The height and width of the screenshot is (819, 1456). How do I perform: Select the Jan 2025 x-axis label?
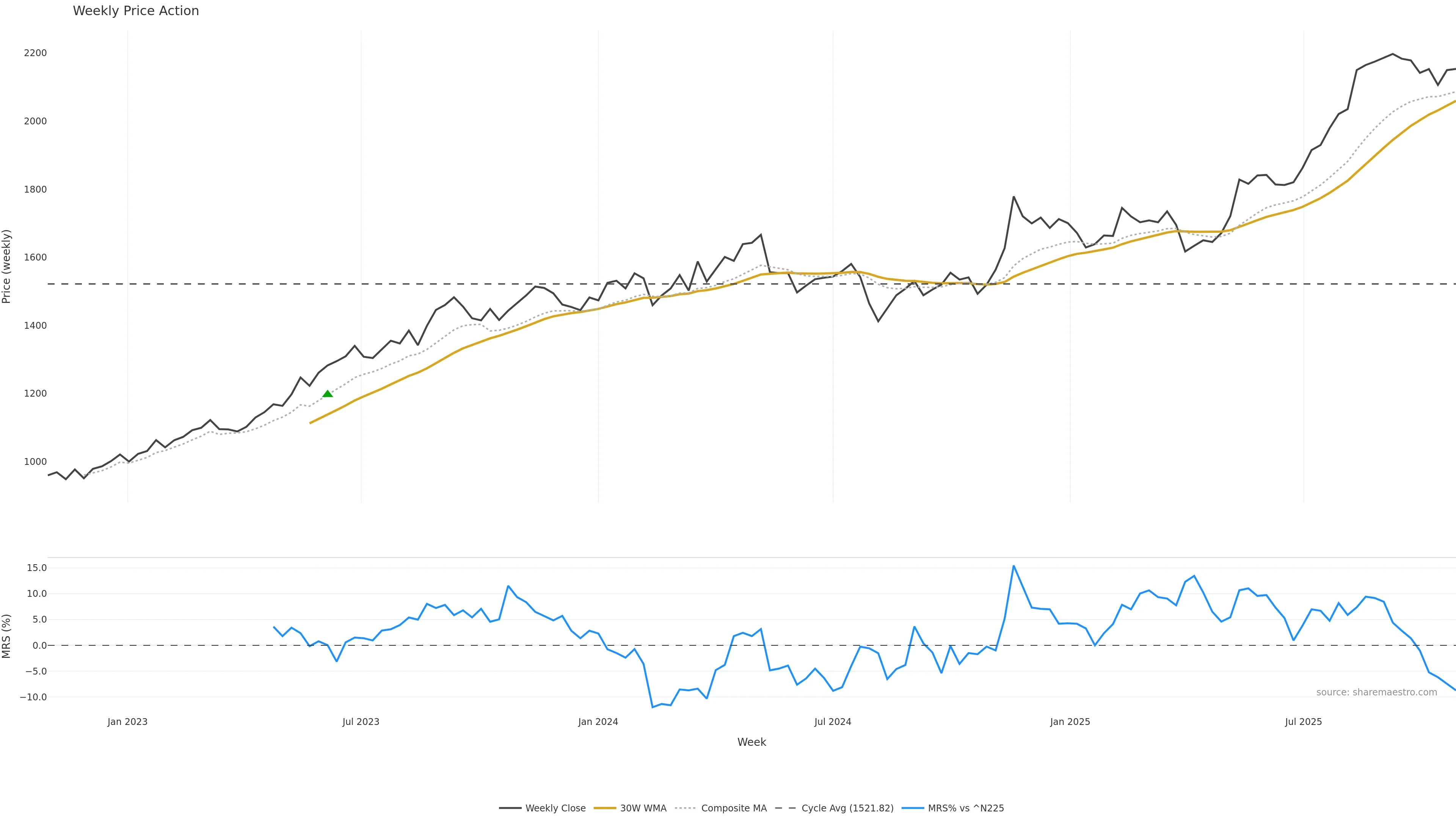click(1070, 722)
